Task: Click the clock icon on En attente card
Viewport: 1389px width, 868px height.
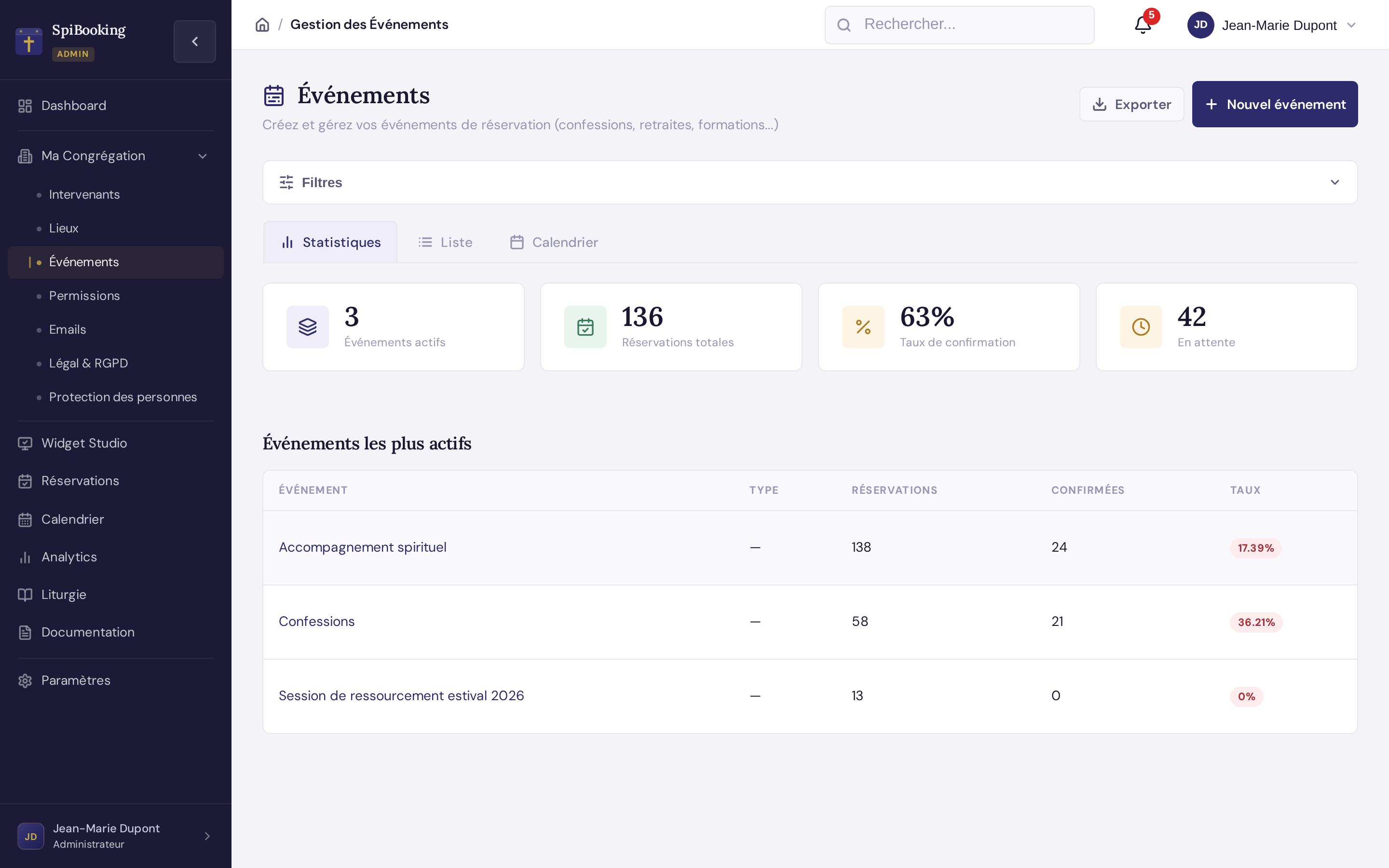Action: (1141, 326)
